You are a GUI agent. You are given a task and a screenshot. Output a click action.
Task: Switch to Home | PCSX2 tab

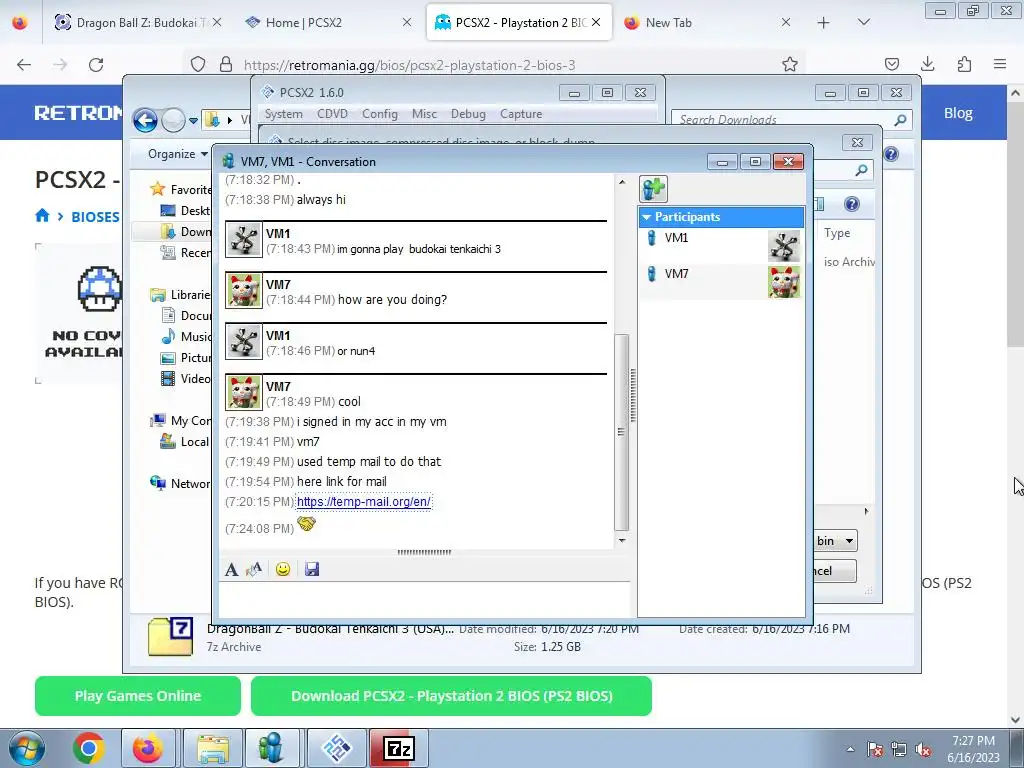click(328, 22)
